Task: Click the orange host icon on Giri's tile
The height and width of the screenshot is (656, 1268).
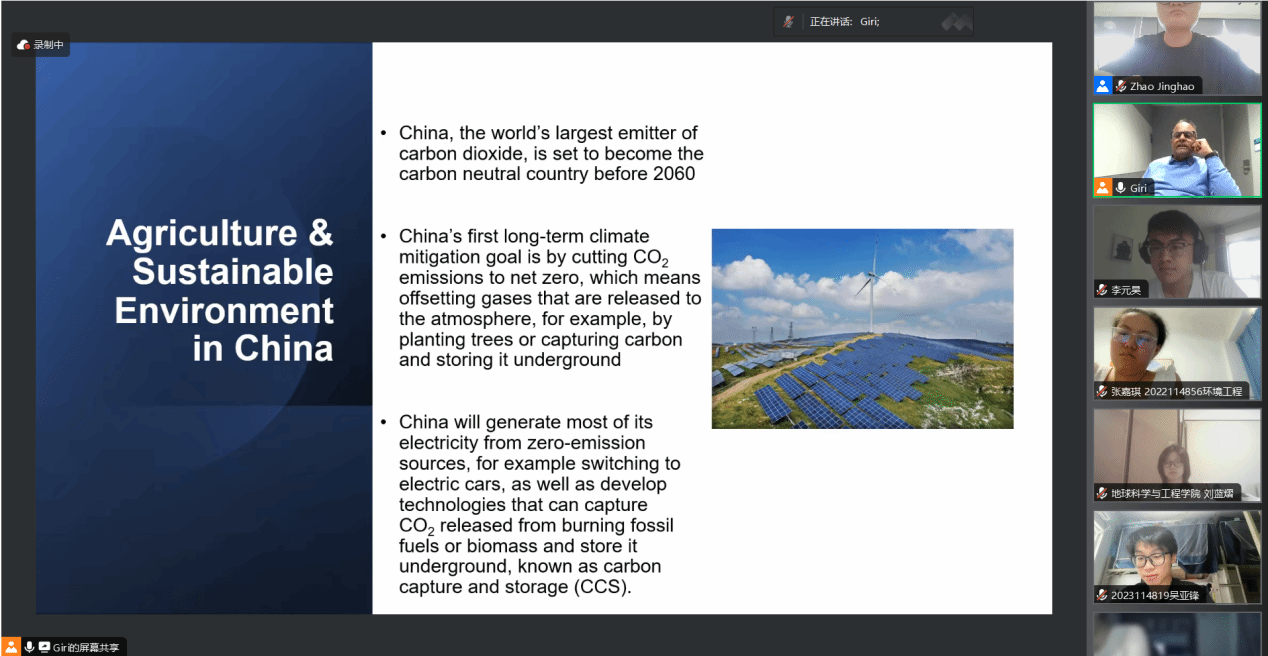Action: pos(1102,187)
